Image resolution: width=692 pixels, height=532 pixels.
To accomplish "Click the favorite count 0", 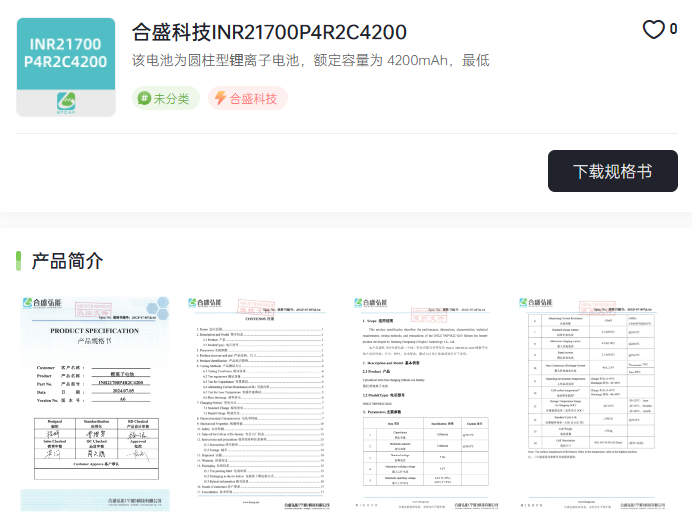I will point(673,29).
